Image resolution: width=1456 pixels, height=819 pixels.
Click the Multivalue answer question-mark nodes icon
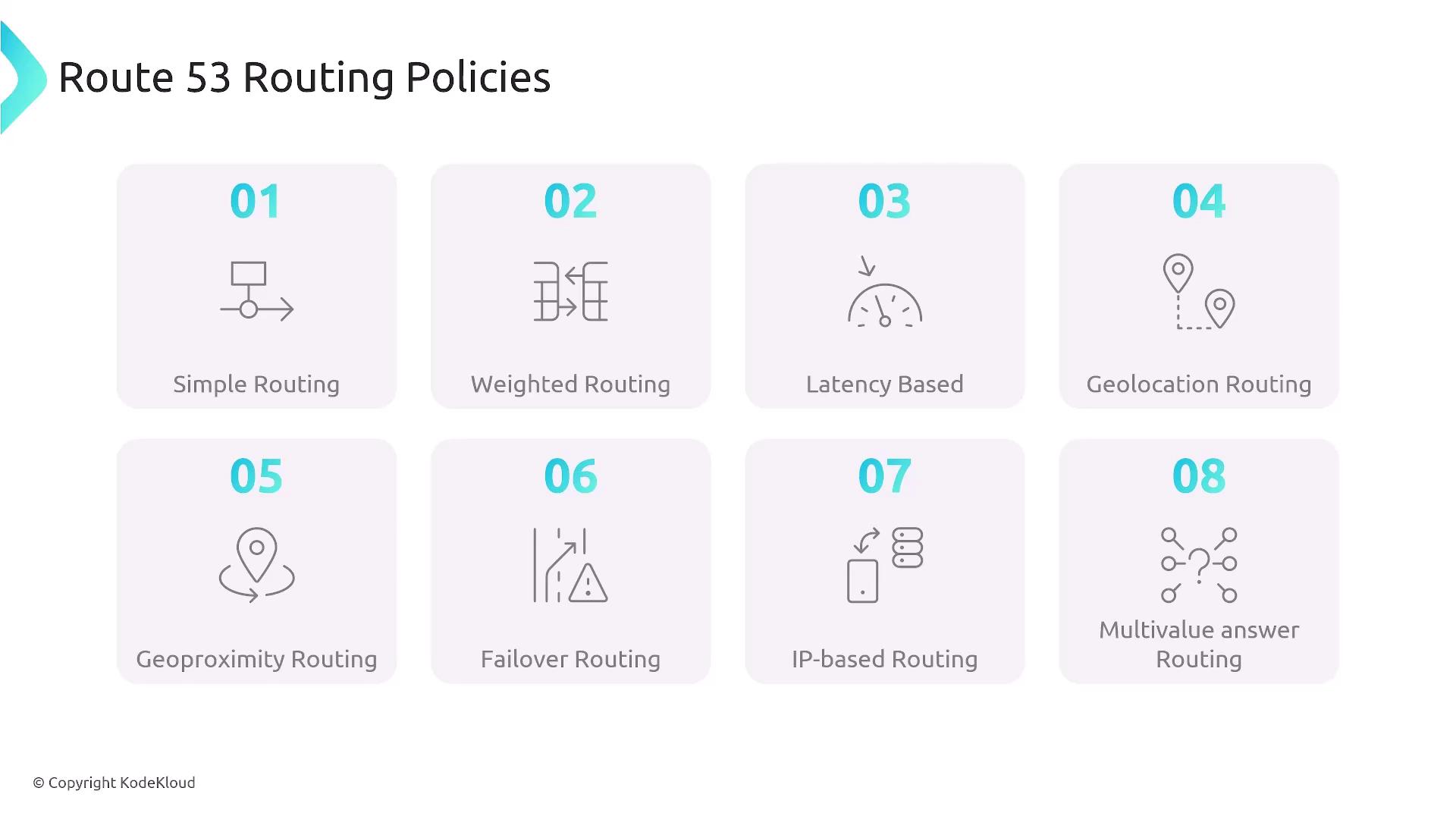(x=1198, y=565)
